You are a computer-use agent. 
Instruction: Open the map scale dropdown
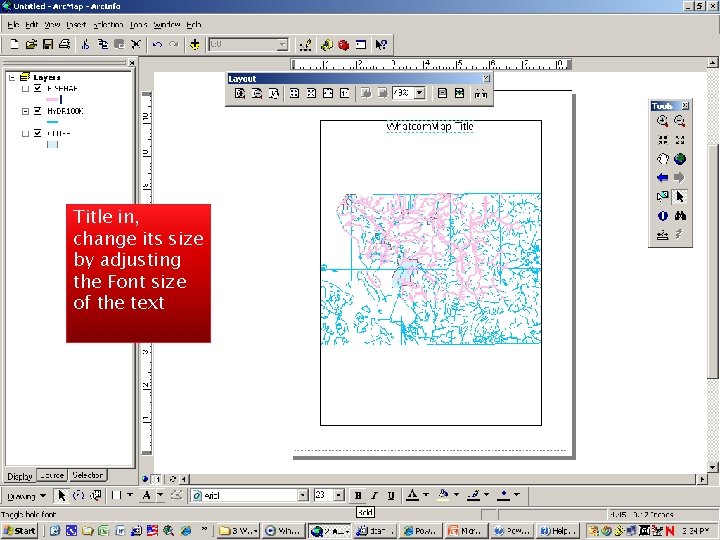pos(283,45)
